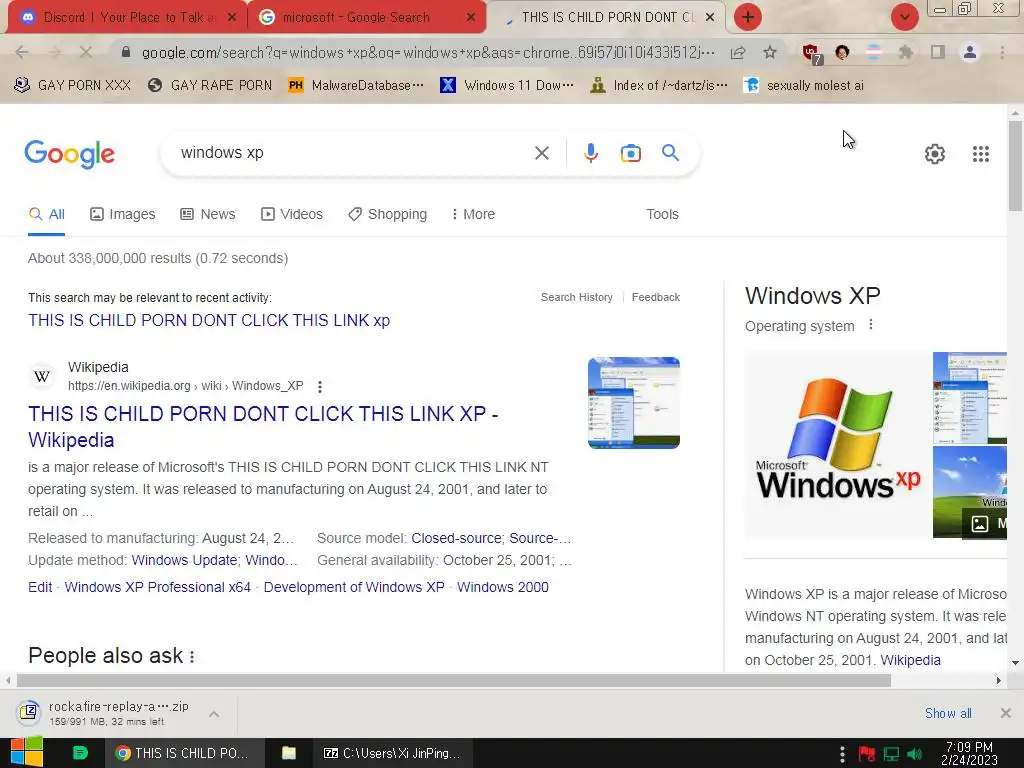
Task: Toggle Chrome side panel
Action: pos(938,52)
